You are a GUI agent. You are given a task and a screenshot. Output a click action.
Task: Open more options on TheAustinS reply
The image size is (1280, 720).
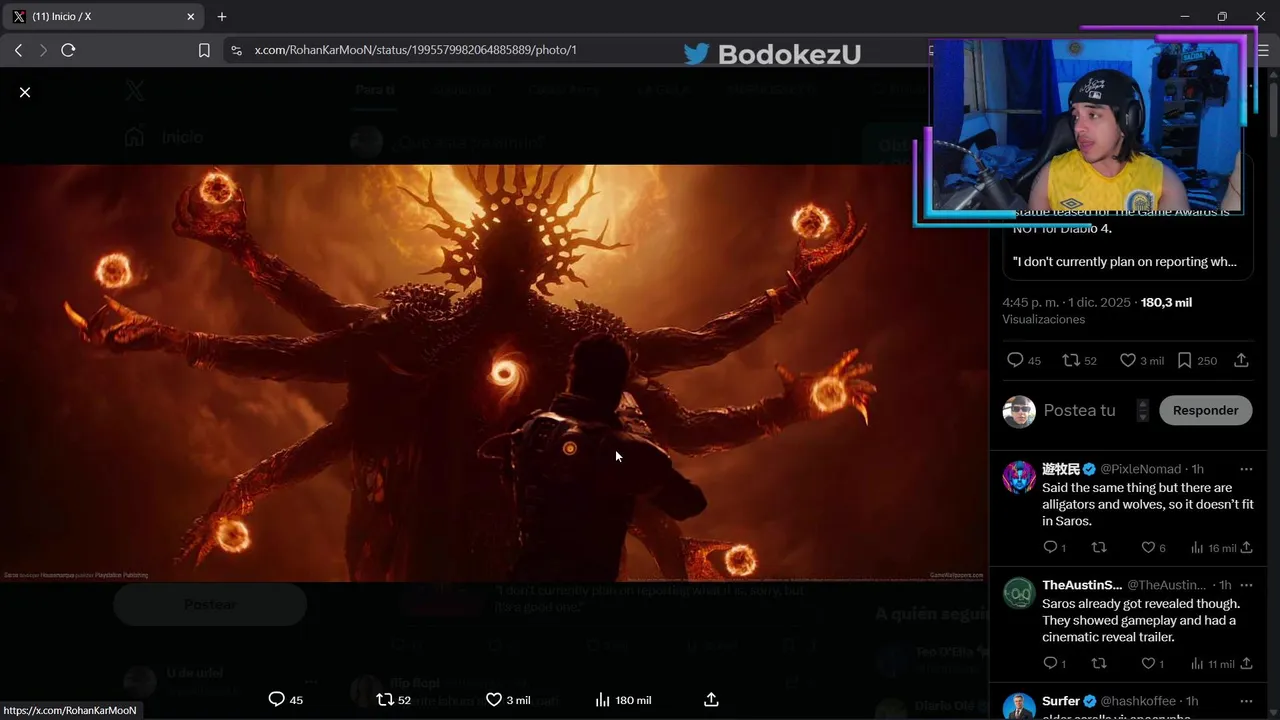point(1245,585)
